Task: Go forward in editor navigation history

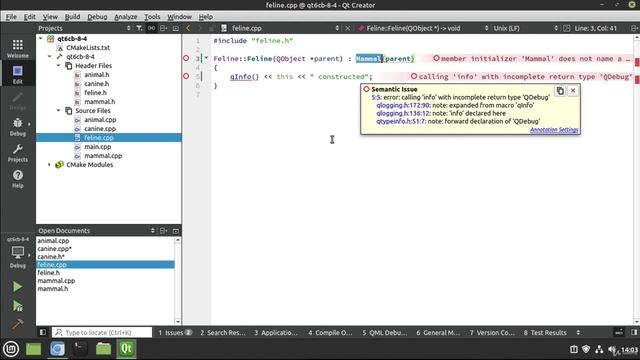Action: [200, 28]
